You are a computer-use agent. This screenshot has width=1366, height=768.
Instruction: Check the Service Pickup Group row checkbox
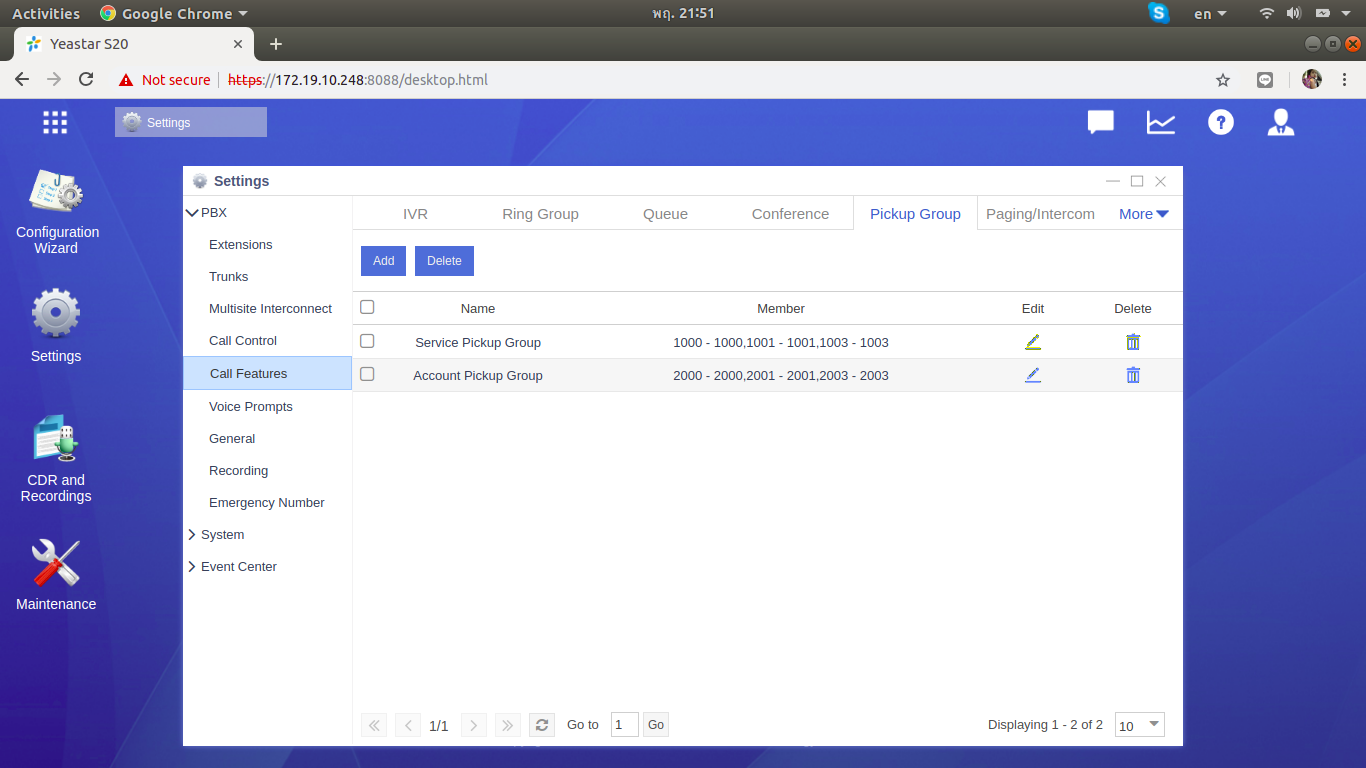click(367, 341)
